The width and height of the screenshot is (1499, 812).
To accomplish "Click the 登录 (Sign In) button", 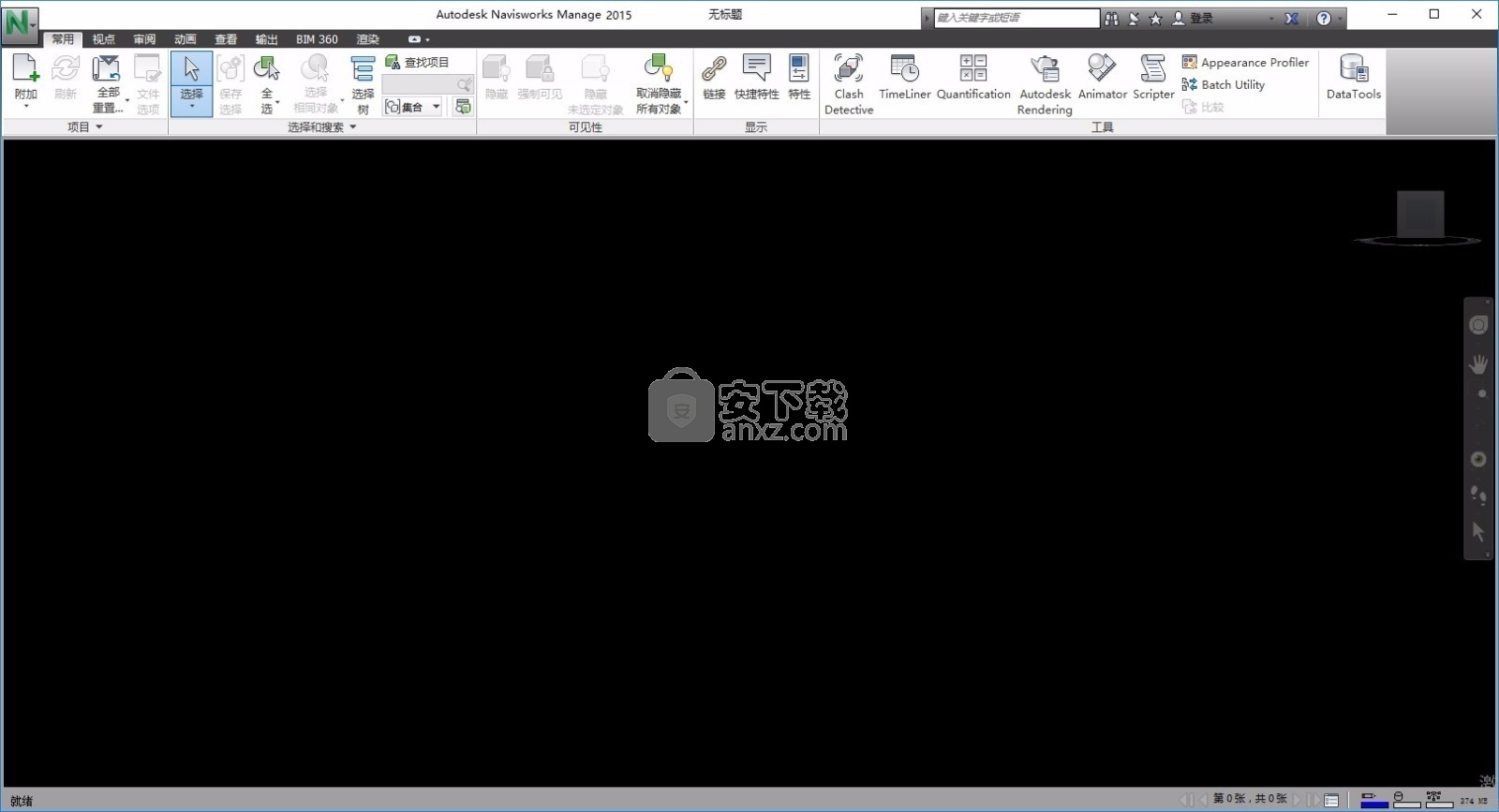I will pyautogui.click(x=1193, y=18).
